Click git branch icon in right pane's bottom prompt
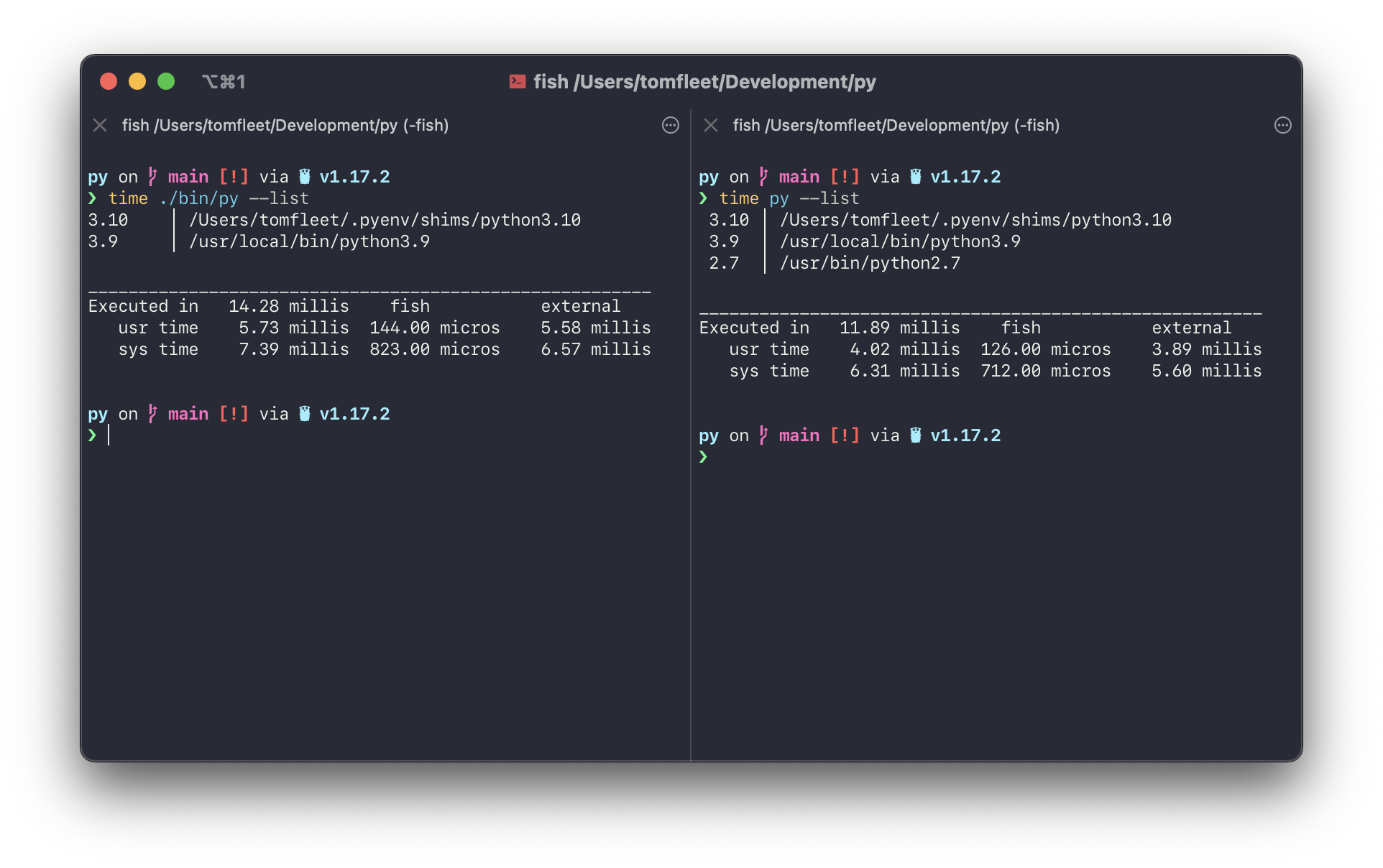 (x=763, y=435)
